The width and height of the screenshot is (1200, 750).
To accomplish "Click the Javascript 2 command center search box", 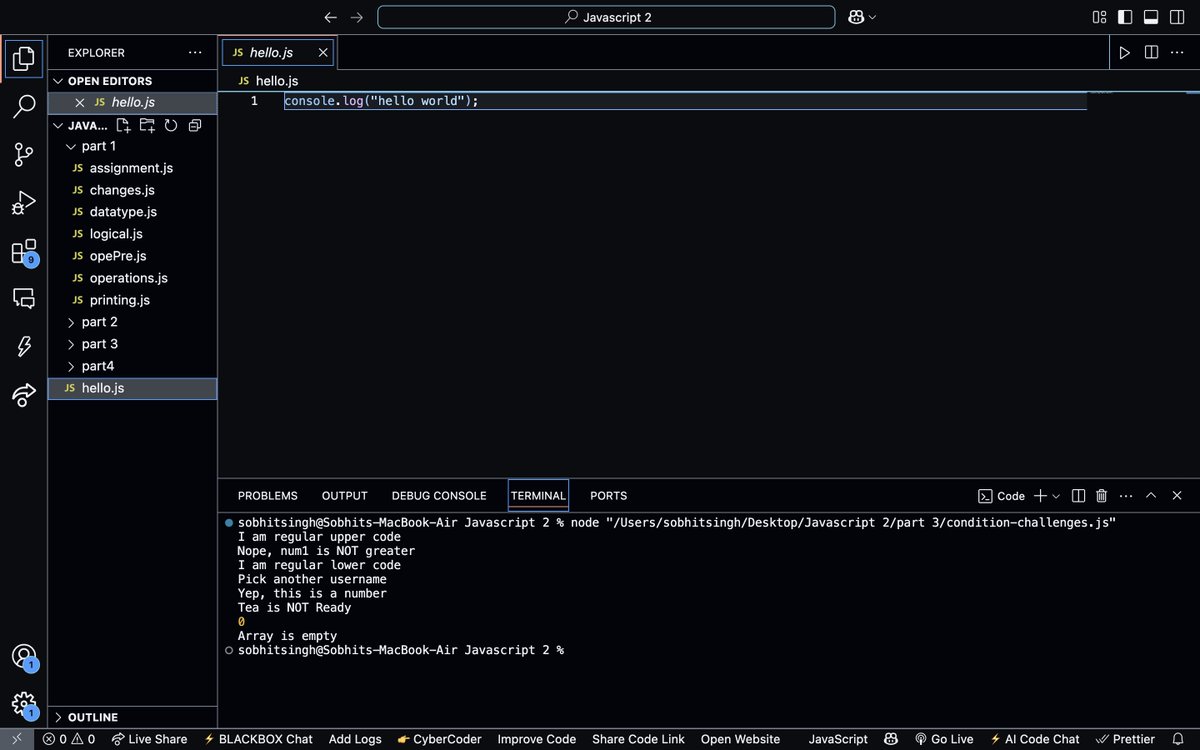I will click(606, 17).
